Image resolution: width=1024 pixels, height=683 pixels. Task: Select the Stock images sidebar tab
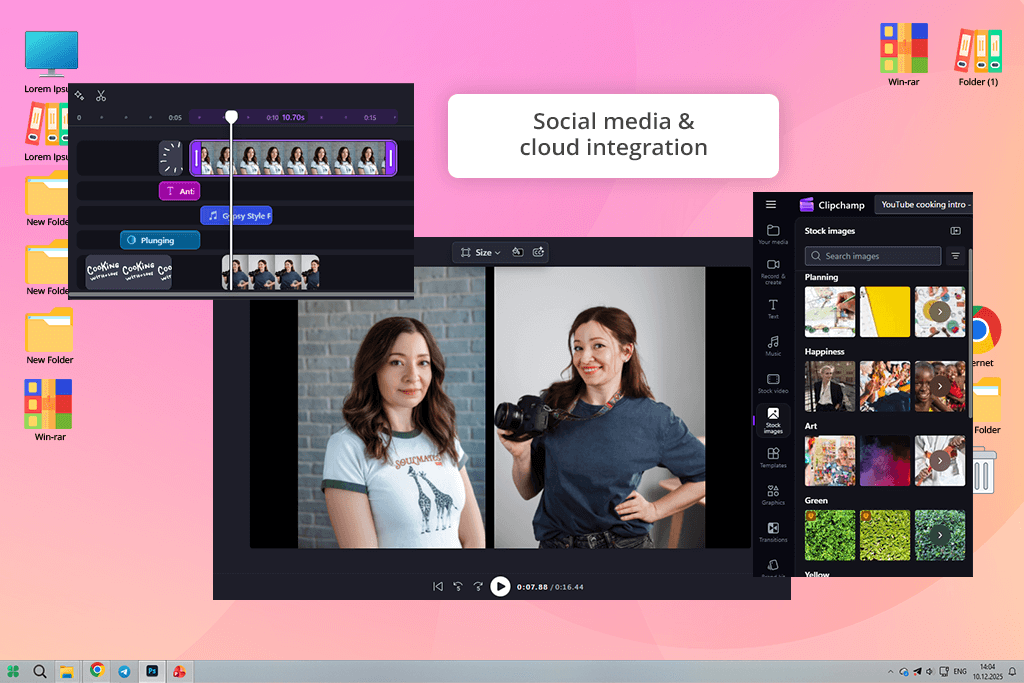[773, 420]
